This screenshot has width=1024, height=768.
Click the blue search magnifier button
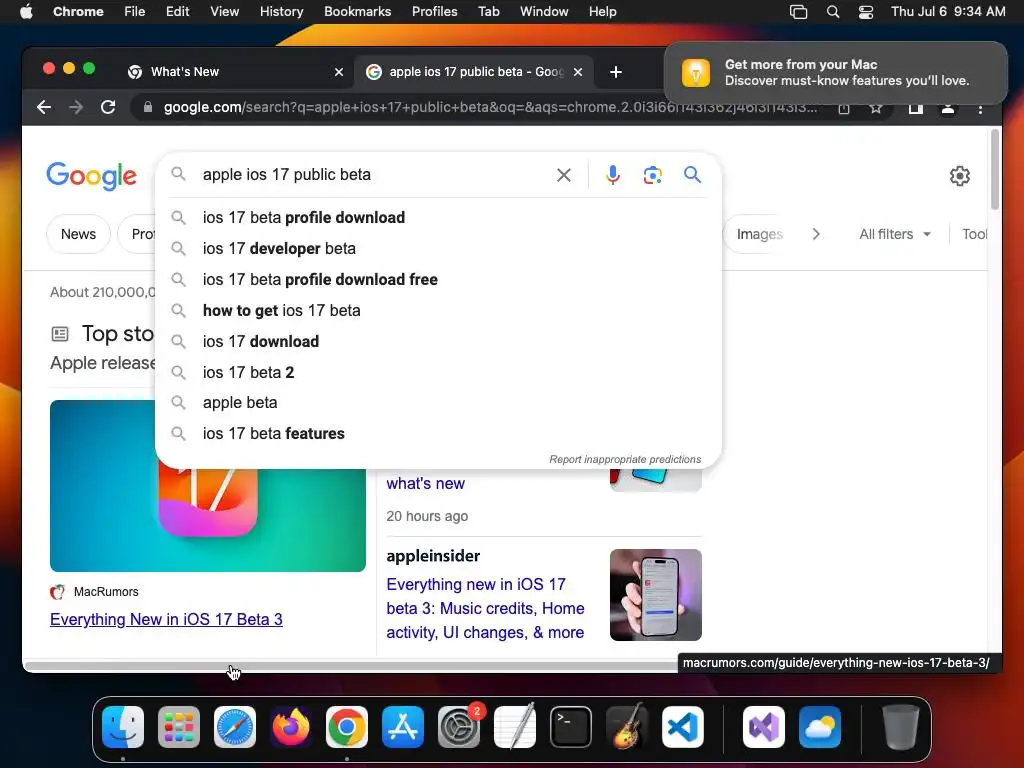point(692,174)
